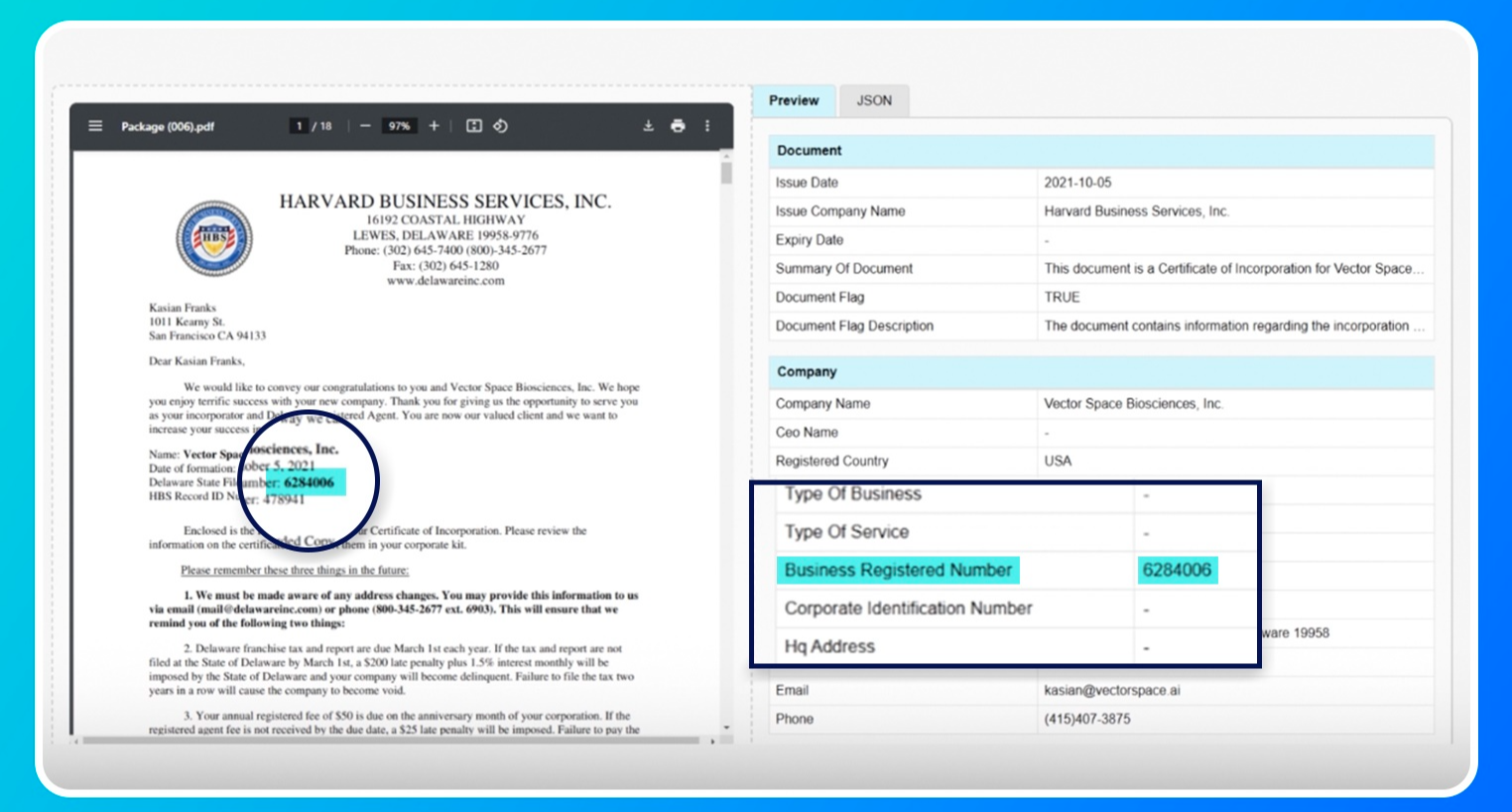Click the Hq Address label
Image resolution: width=1512 pixels, height=812 pixels.
[x=829, y=646]
